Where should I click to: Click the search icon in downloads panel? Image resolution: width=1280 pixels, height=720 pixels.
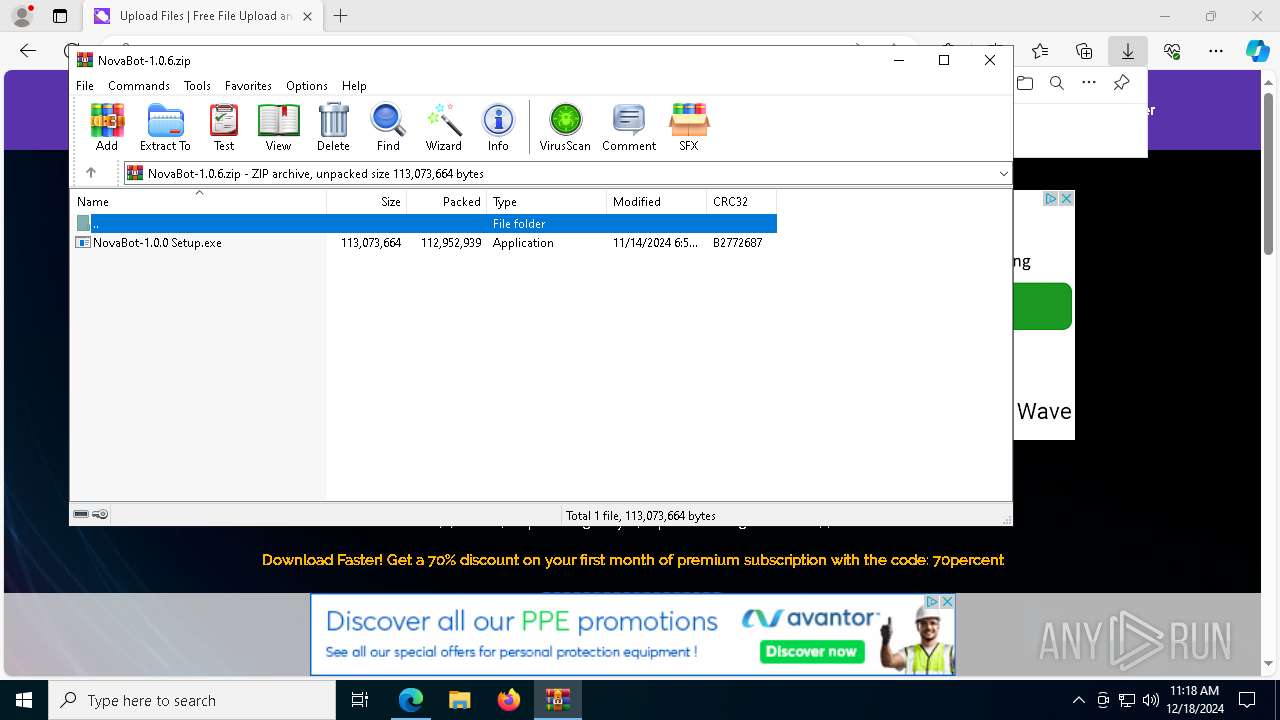1057,83
